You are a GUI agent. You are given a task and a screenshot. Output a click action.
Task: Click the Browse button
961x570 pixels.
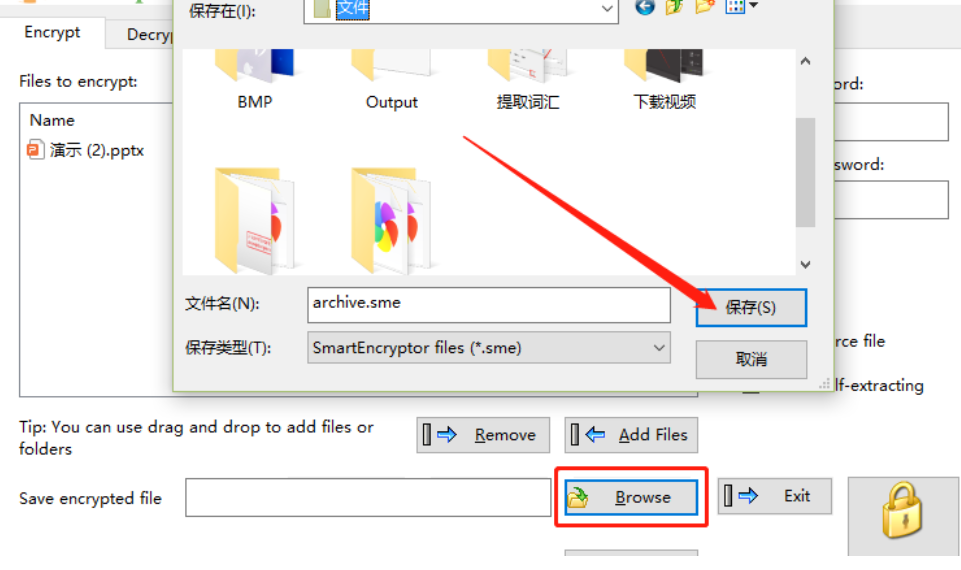(x=631, y=497)
